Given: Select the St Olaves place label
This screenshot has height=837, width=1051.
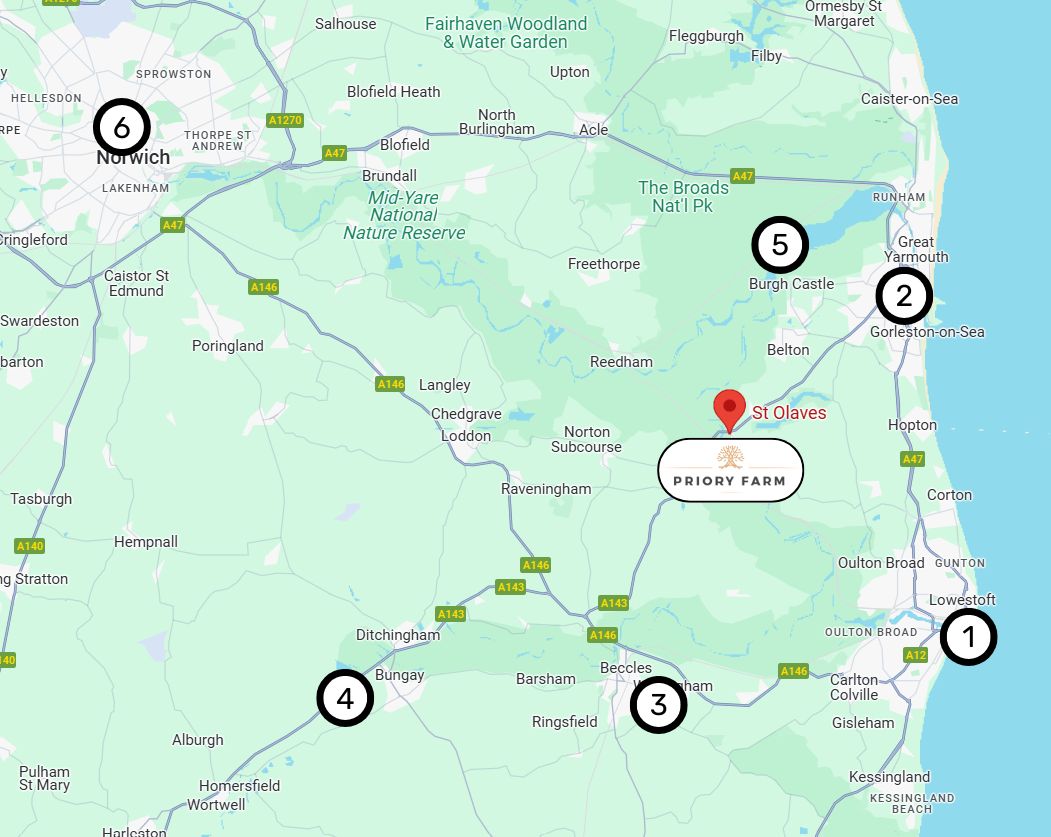Looking at the screenshot, I should point(789,412).
